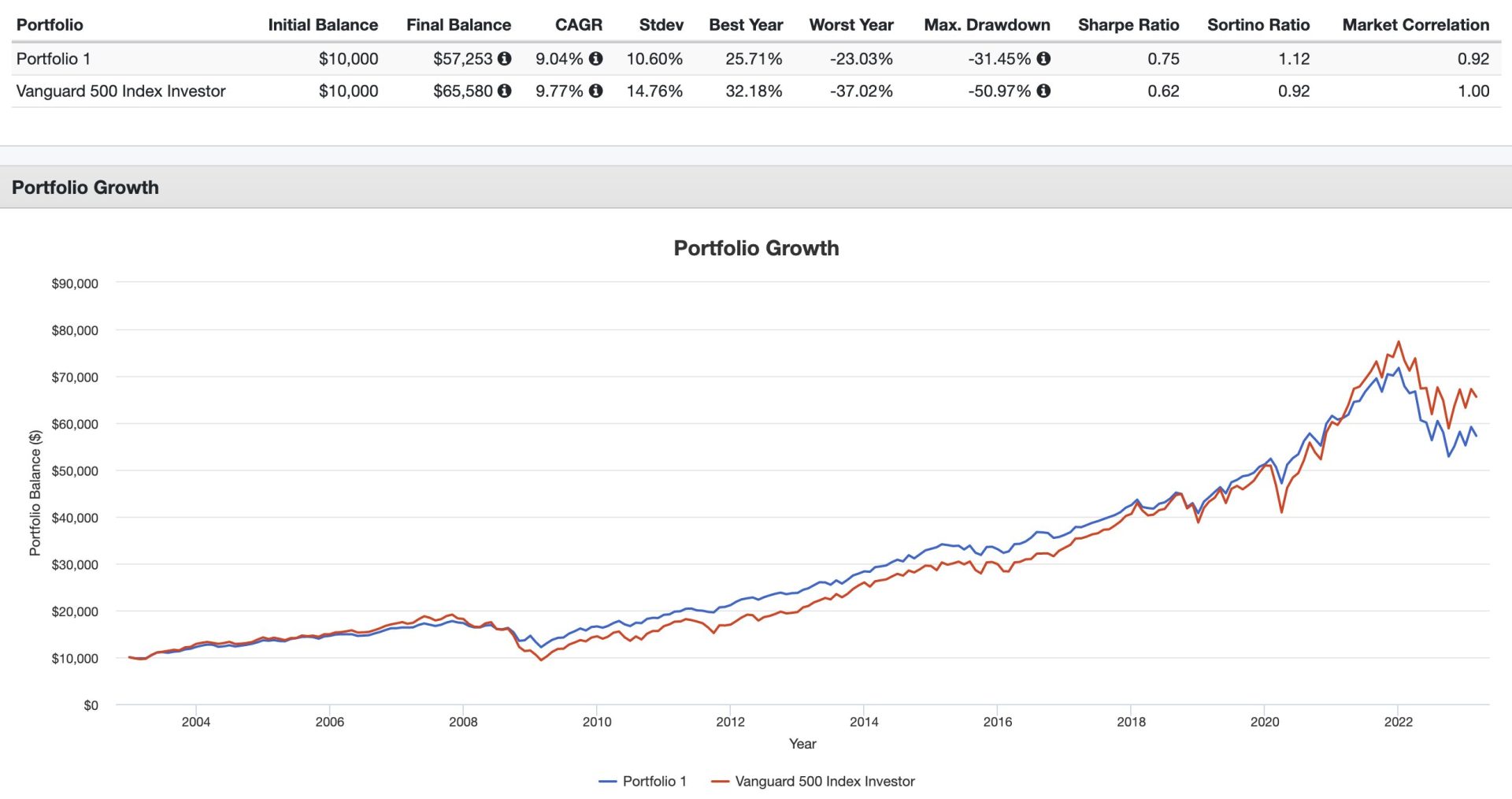1512x799 pixels.
Task: Click the Max. Drawdown column header
Action: pos(986,24)
